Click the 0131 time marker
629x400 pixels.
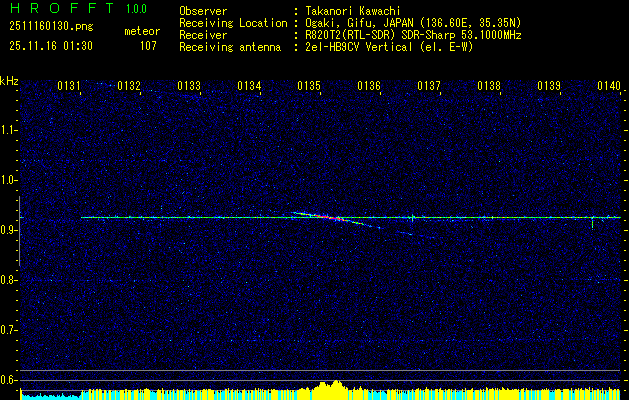pyautogui.click(x=69, y=87)
